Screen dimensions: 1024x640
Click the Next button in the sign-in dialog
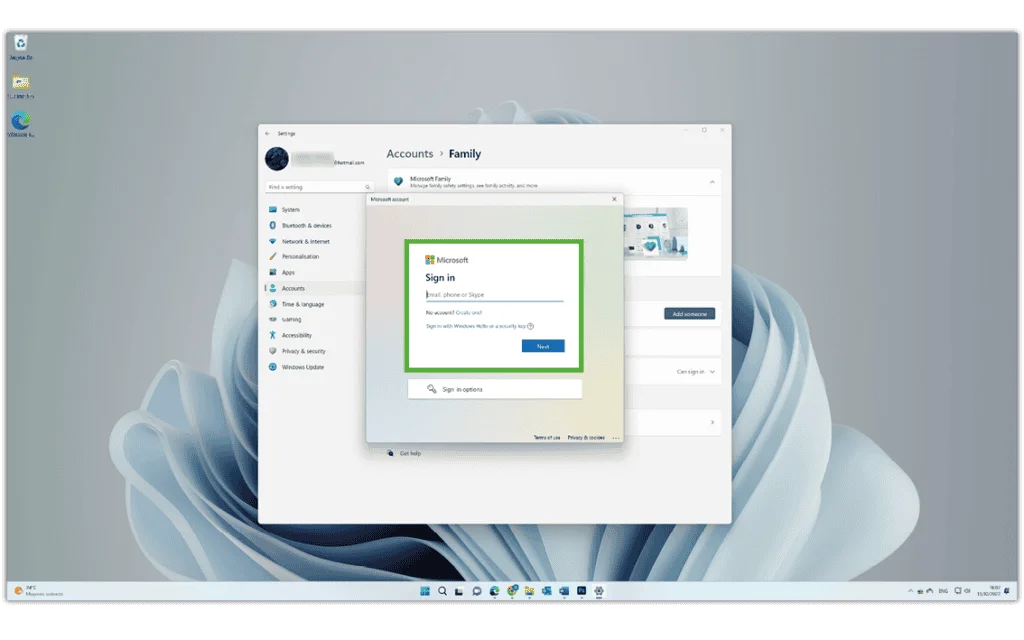[543, 346]
